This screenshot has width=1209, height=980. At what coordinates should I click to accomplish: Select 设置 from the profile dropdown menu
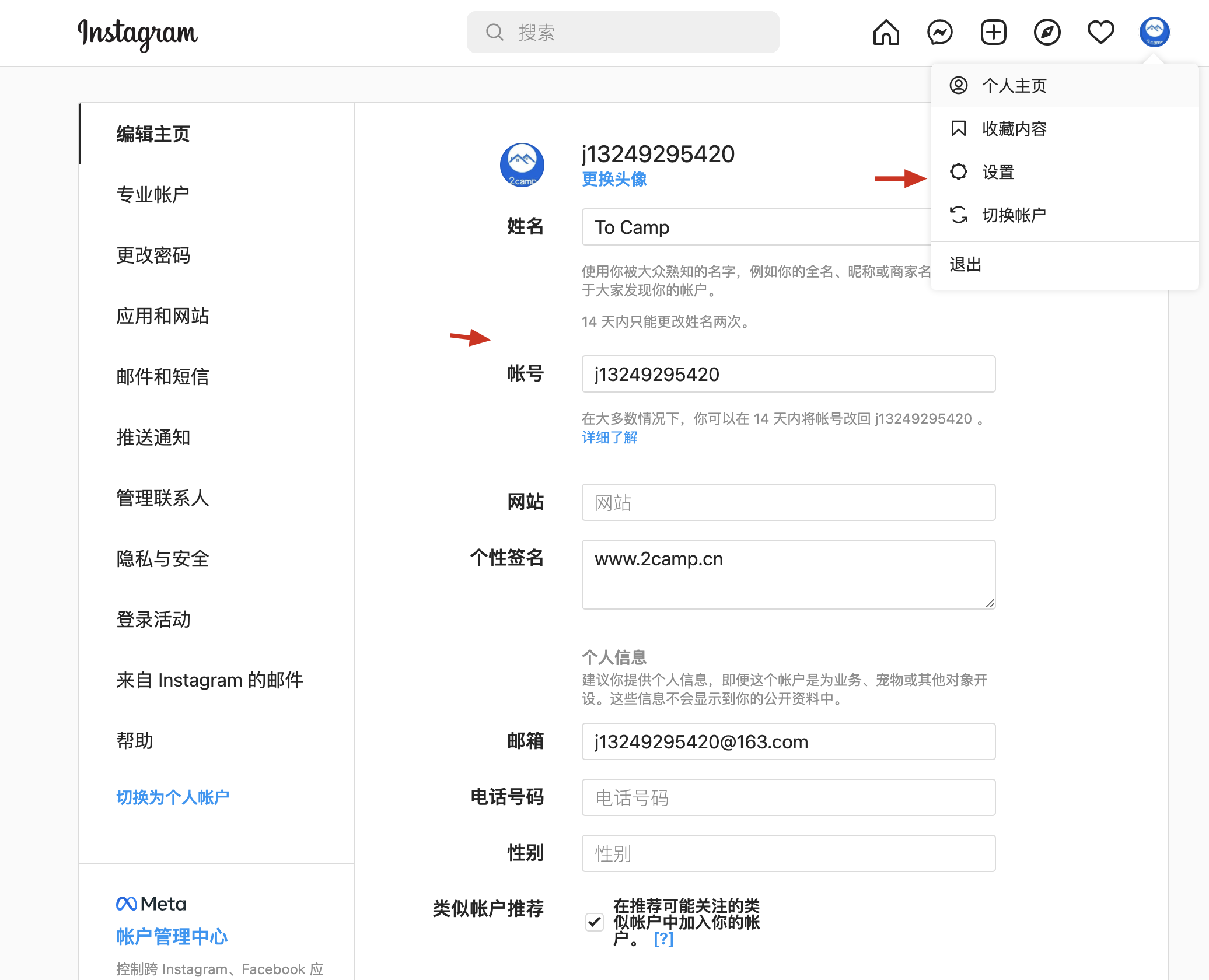coord(998,173)
